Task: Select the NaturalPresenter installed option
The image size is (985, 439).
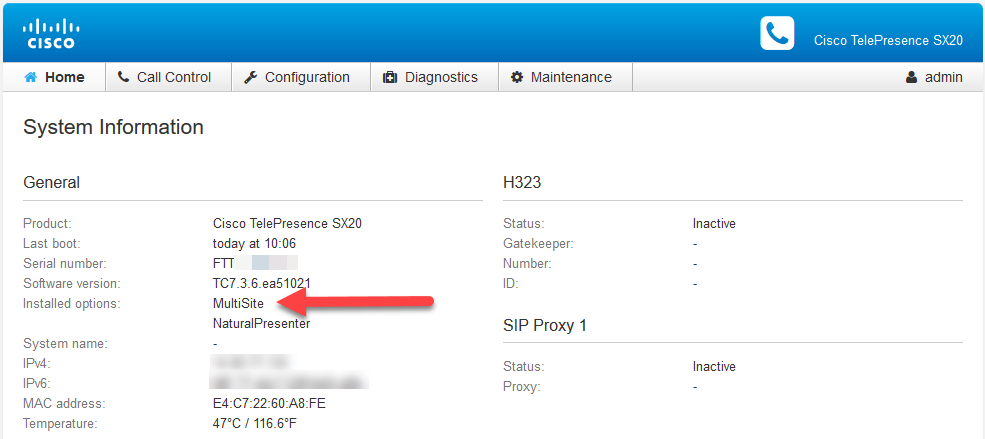Action: 261,323
